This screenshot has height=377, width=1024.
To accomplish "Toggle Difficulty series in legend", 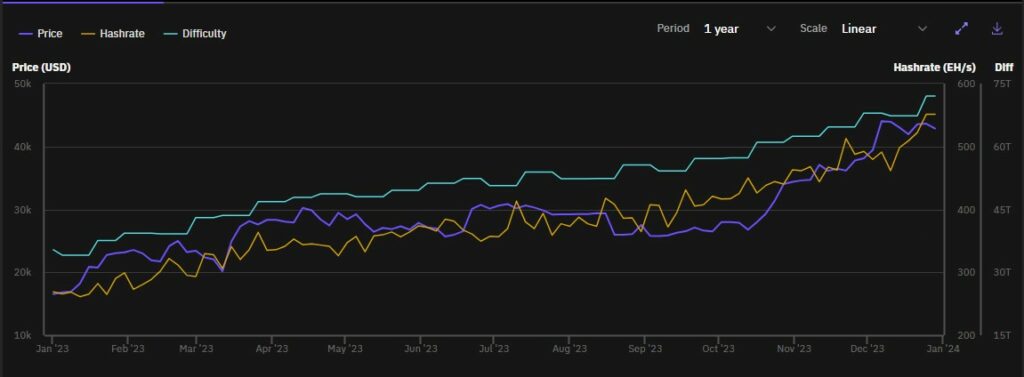I will point(195,33).
